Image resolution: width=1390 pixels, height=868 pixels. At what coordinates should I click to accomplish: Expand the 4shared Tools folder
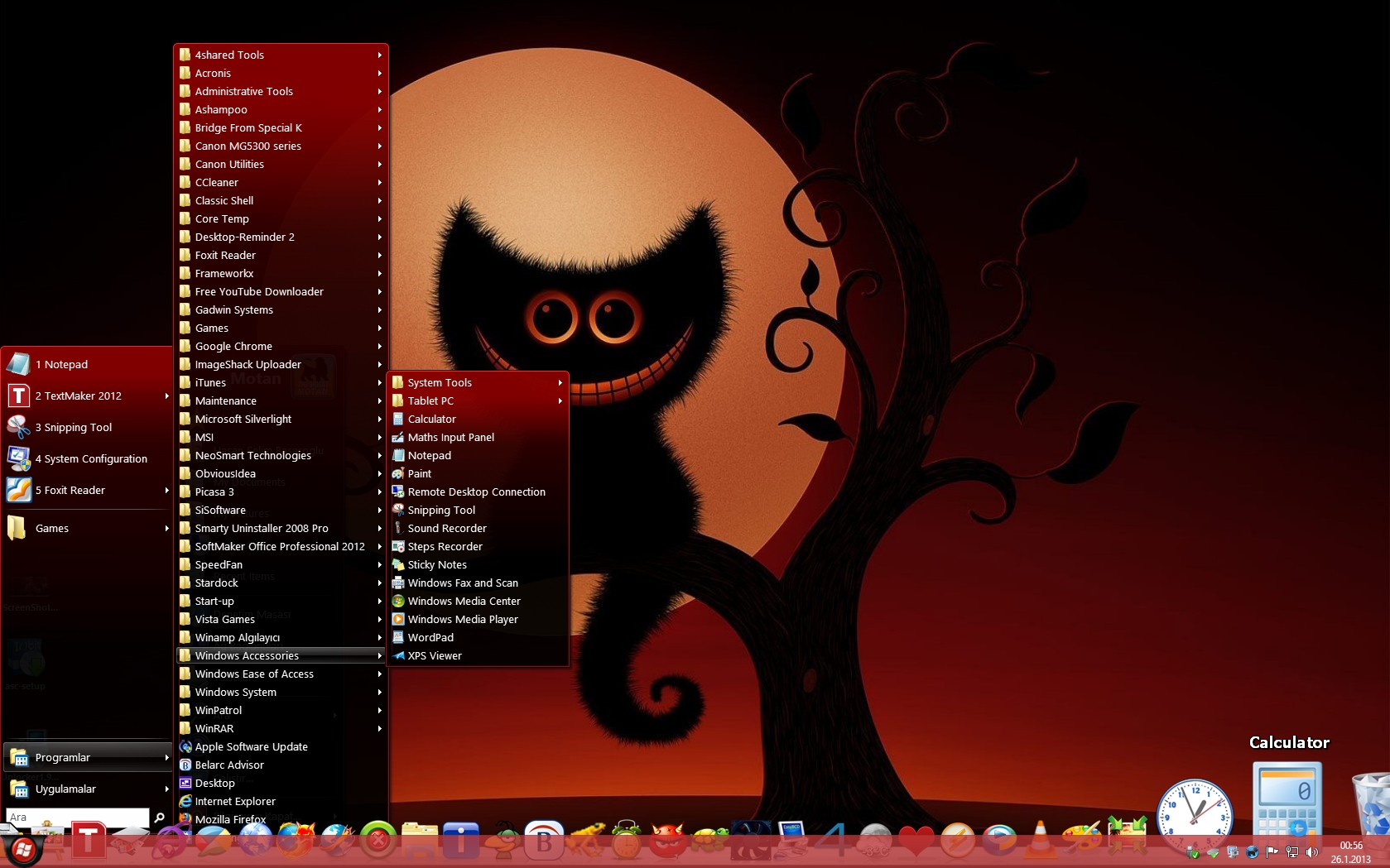[x=281, y=55]
